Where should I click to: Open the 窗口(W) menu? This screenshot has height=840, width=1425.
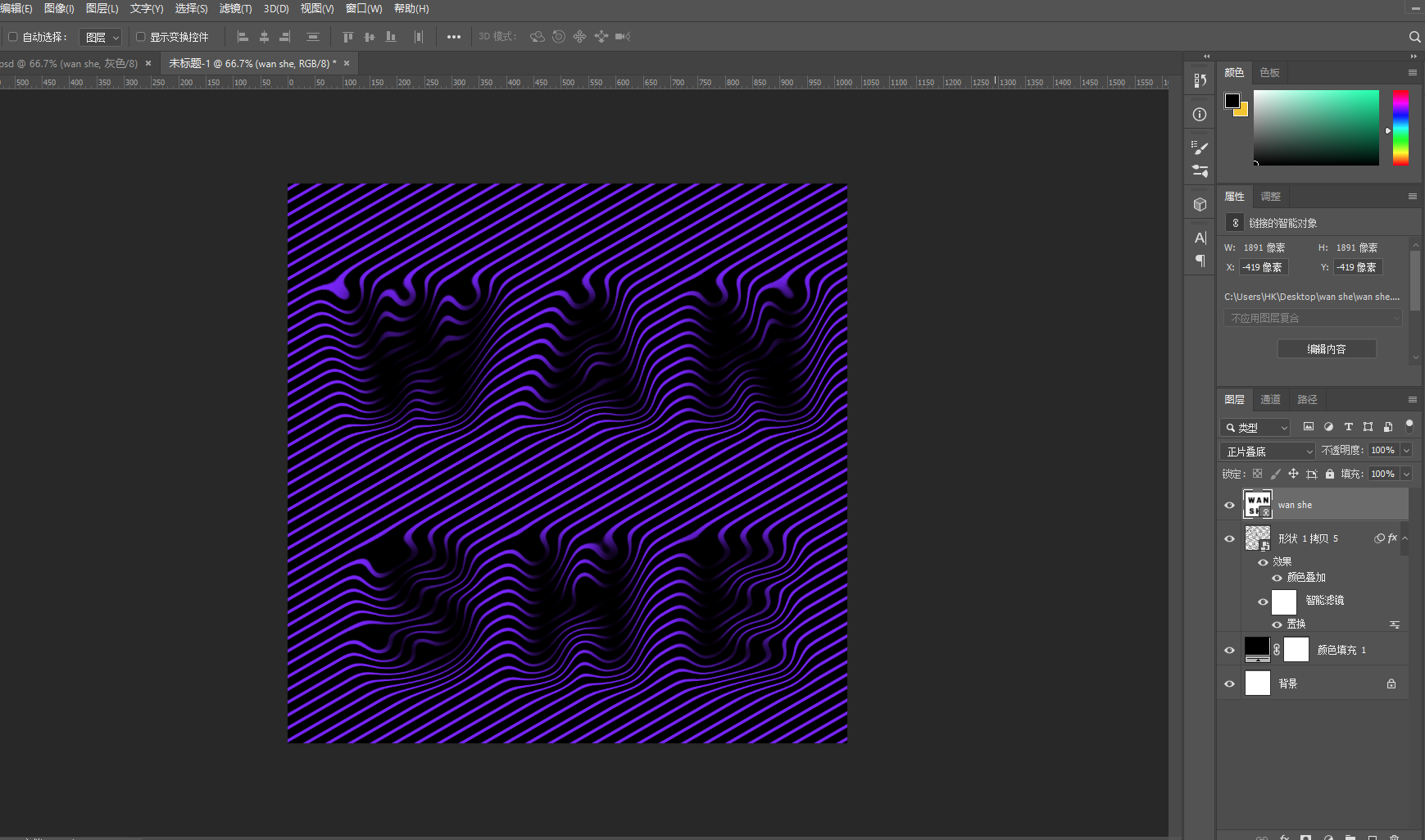coord(364,8)
